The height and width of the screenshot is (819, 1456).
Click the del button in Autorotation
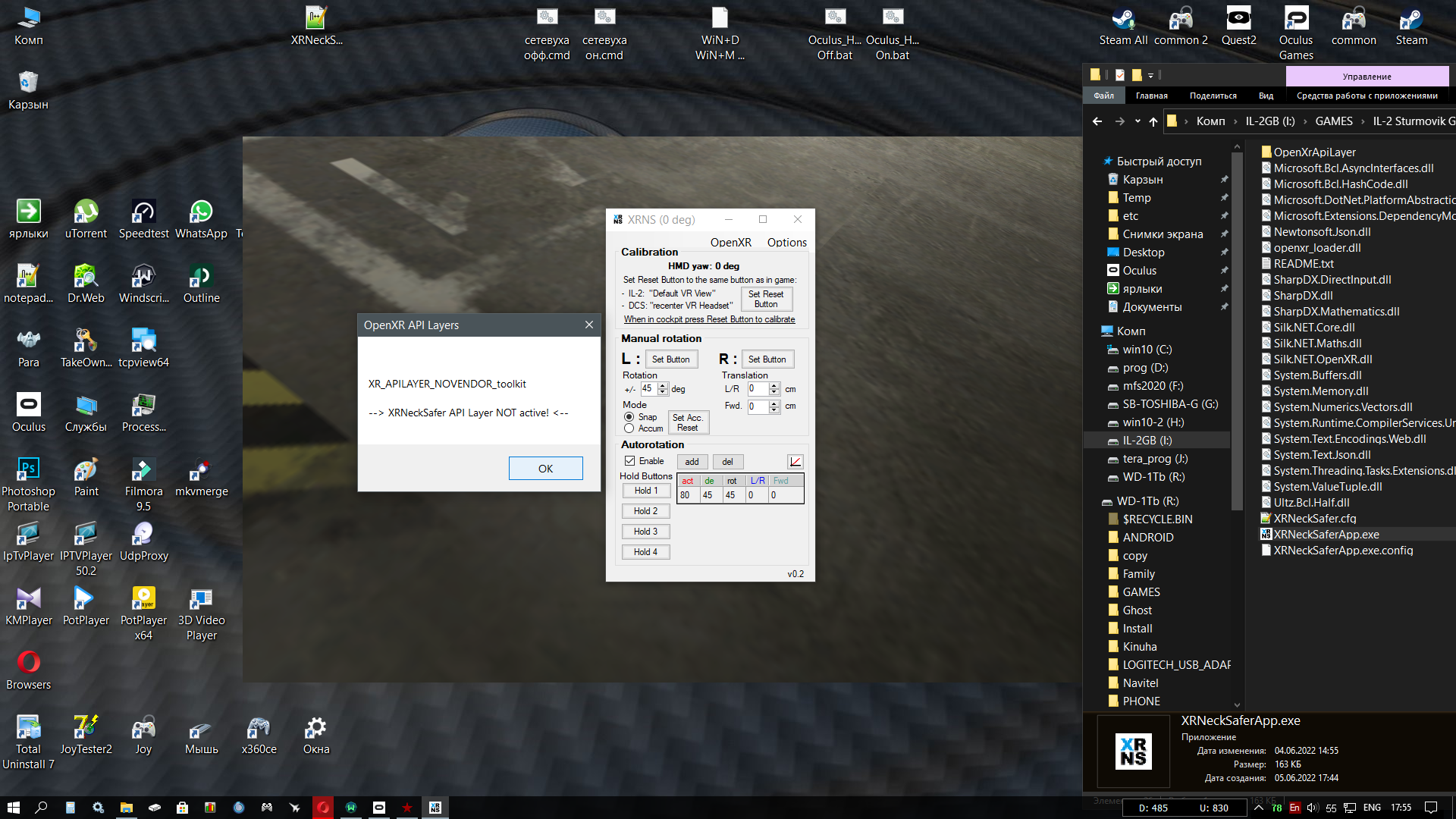(727, 462)
